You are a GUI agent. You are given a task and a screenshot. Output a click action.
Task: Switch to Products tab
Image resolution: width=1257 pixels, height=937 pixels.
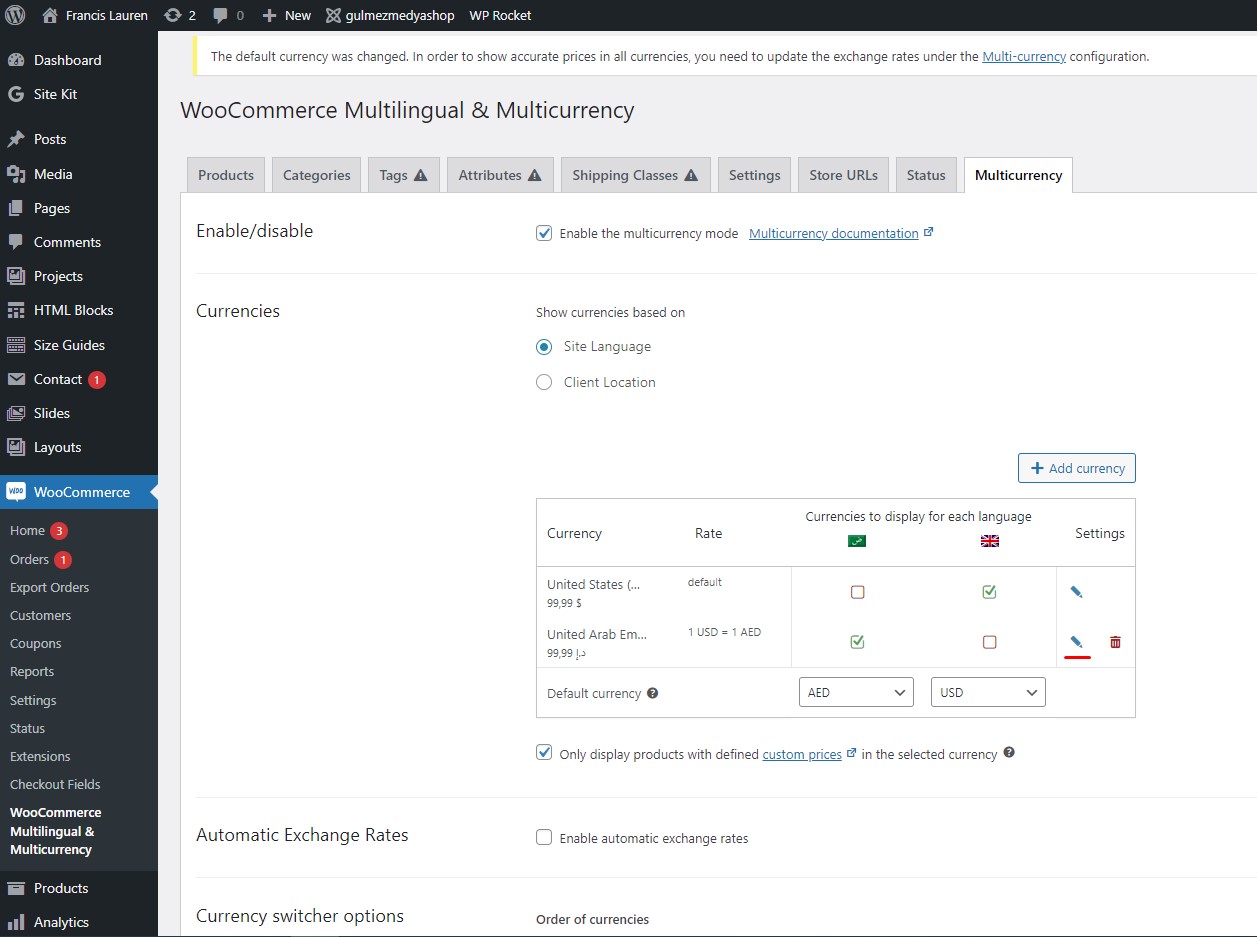coord(226,175)
